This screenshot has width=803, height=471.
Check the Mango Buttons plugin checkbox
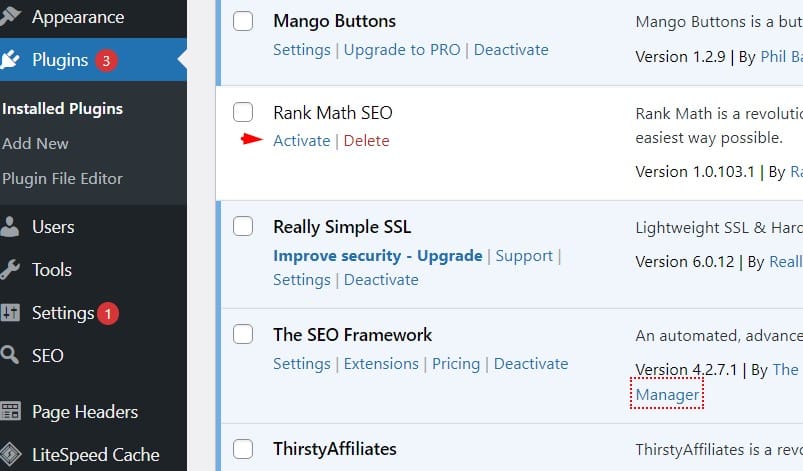(x=243, y=21)
